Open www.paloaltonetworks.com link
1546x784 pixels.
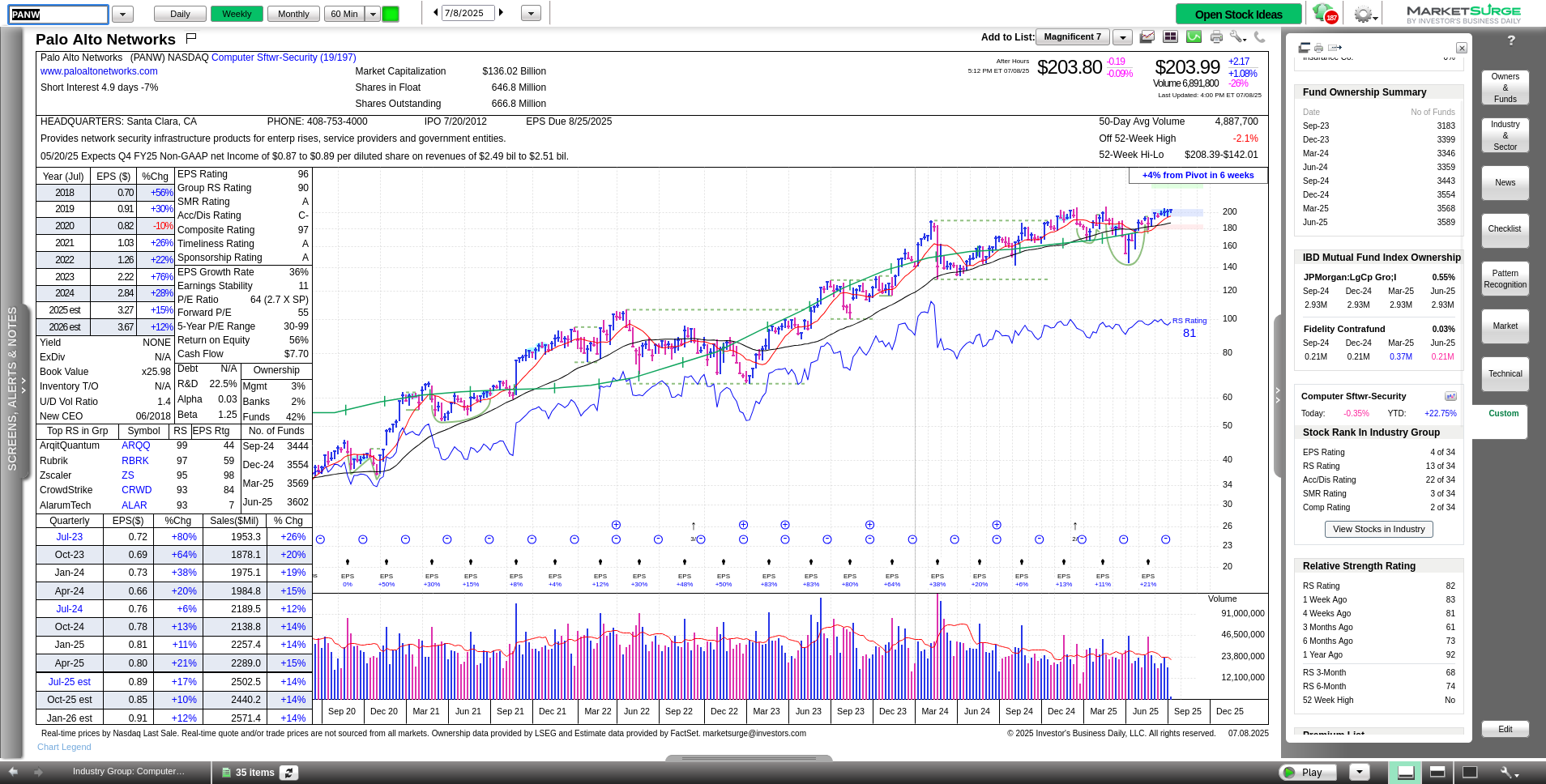[x=99, y=71]
